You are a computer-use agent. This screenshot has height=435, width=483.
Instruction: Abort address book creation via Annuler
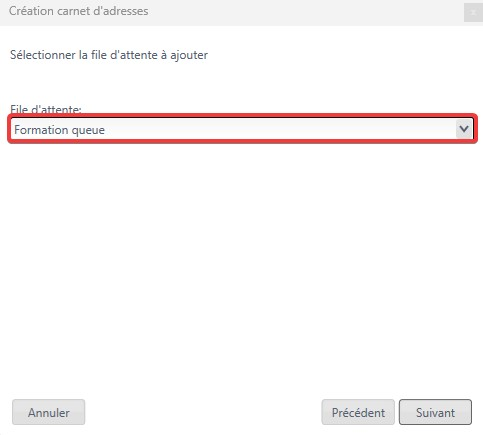[x=49, y=412]
